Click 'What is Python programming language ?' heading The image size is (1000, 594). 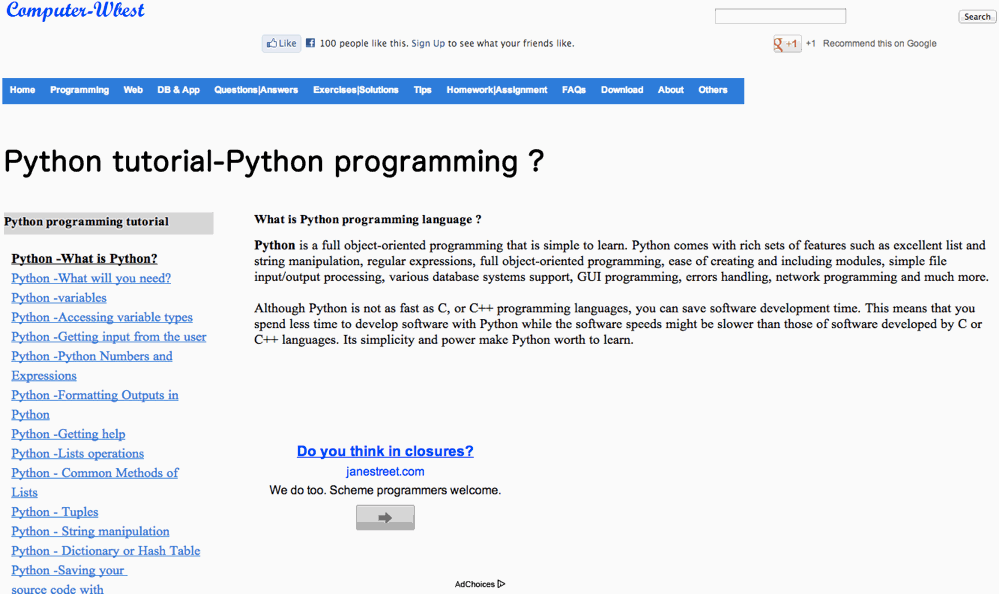[368, 219]
